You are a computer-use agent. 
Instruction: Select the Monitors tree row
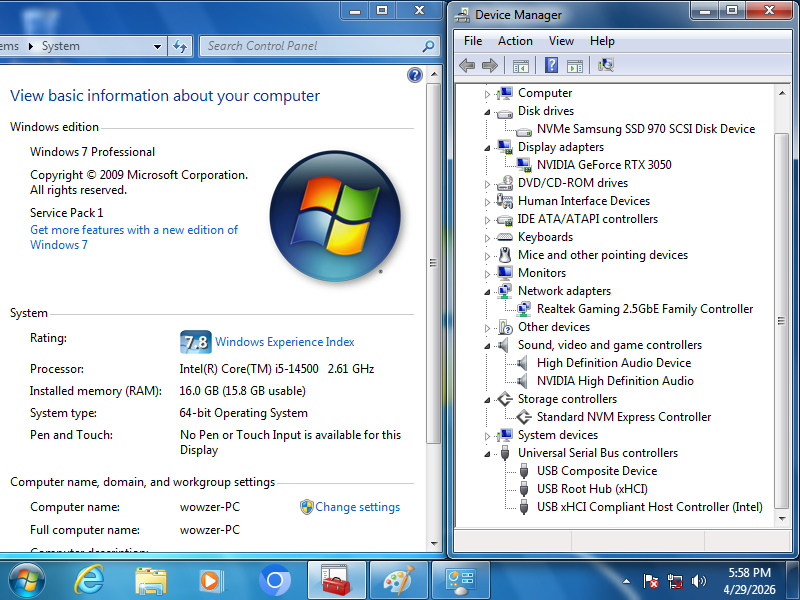pos(542,273)
